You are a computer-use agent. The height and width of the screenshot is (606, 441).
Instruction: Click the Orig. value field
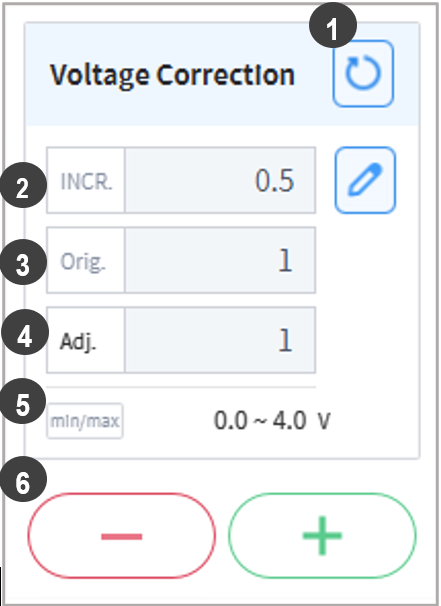(220, 260)
